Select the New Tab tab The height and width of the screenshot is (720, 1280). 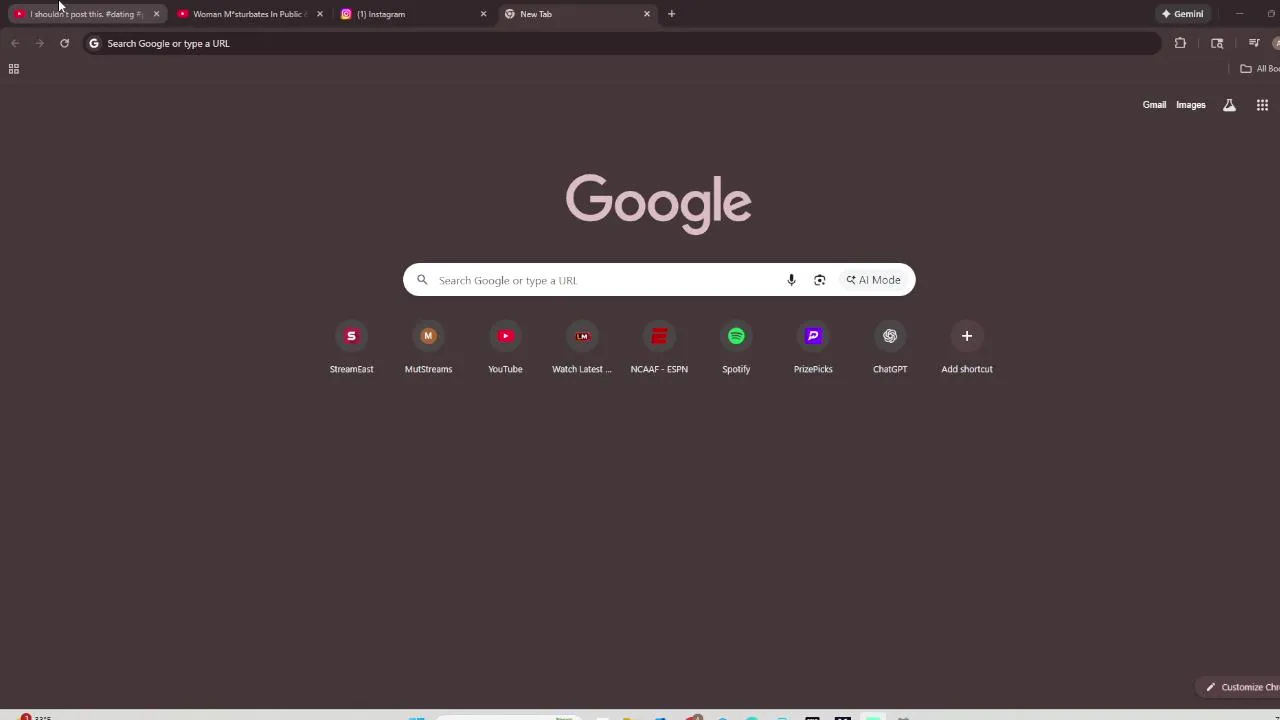577,14
